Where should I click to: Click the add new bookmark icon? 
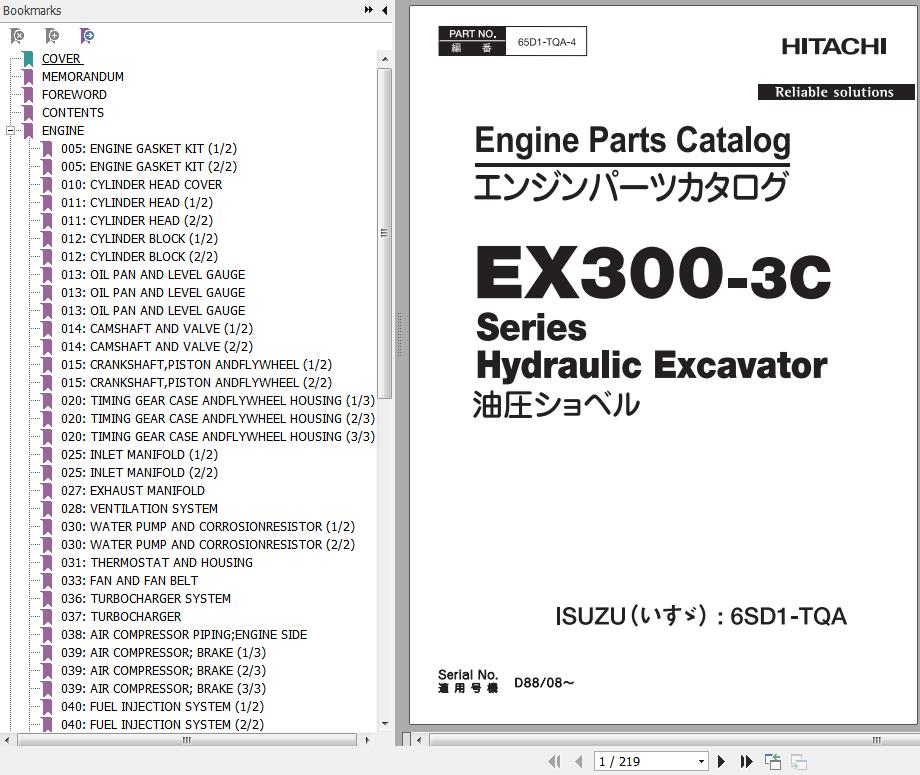(x=52, y=36)
